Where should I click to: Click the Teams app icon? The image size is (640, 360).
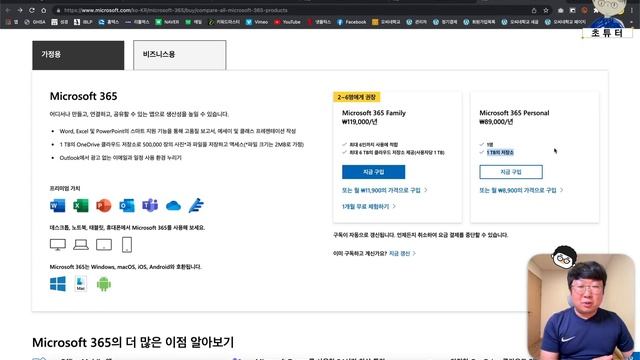coord(150,205)
